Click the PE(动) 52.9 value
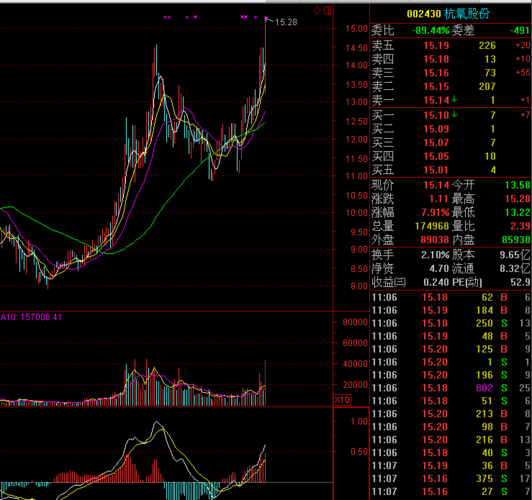The width and height of the screenshot is (532, 500). click(520, 282)
